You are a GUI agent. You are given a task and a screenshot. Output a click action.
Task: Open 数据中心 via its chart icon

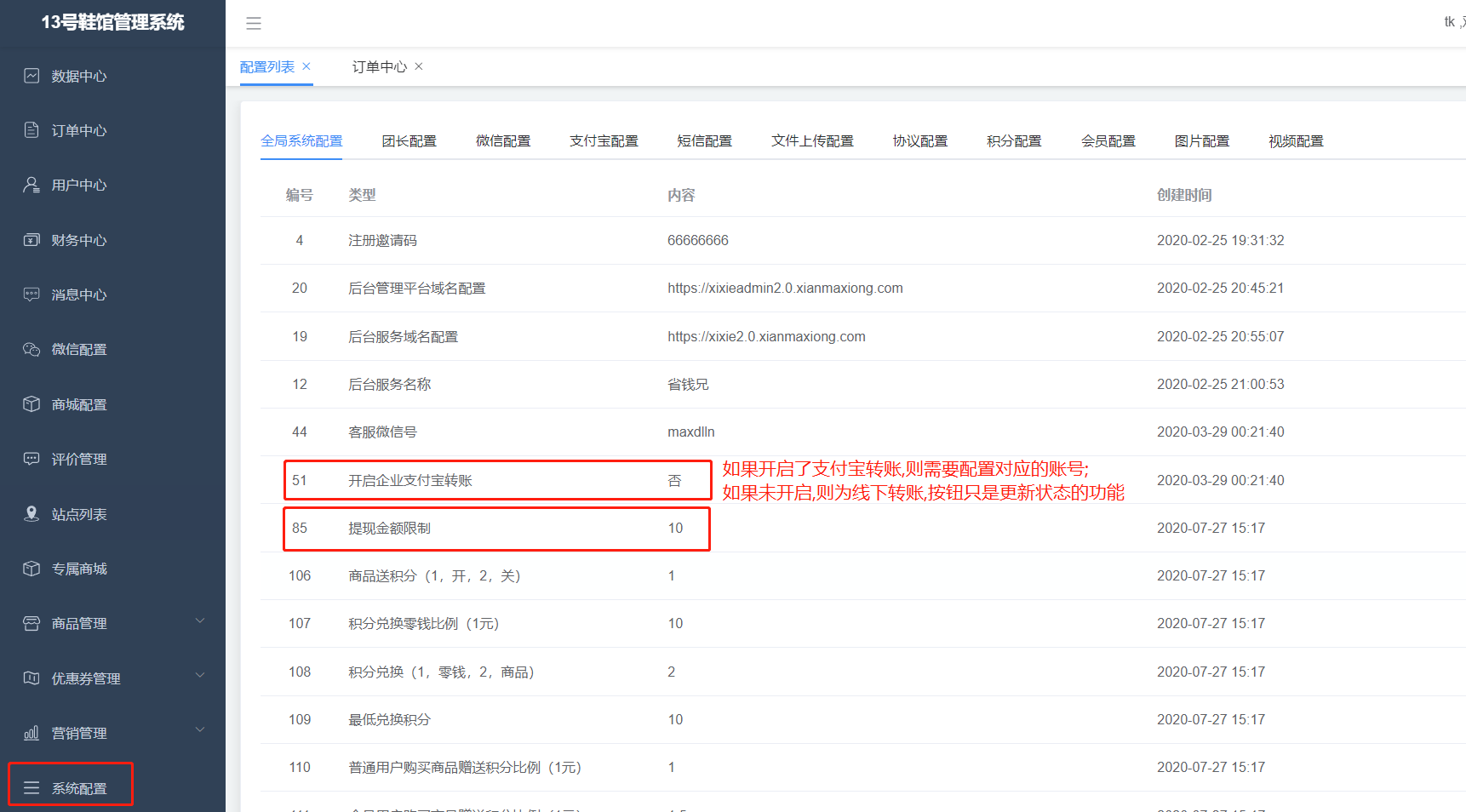(31, 76)
